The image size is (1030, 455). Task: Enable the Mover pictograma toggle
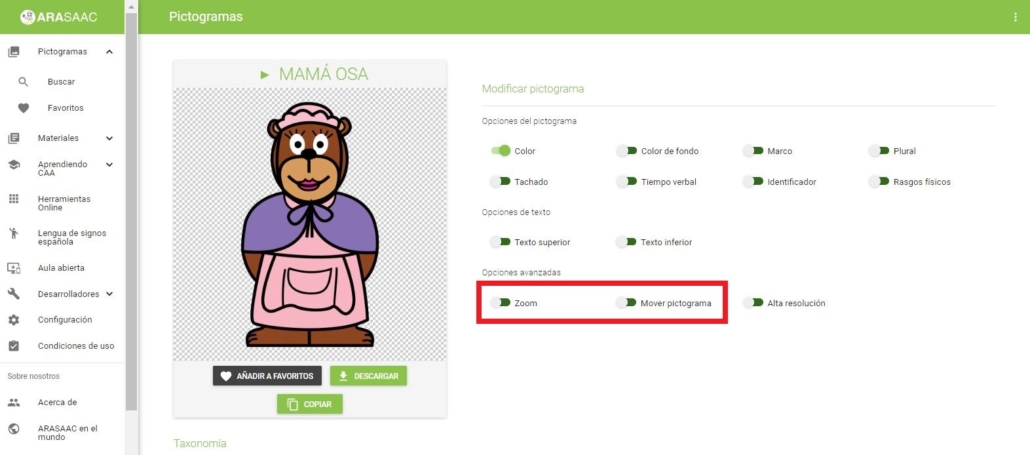pyautogui.click(x=627, y=303)
